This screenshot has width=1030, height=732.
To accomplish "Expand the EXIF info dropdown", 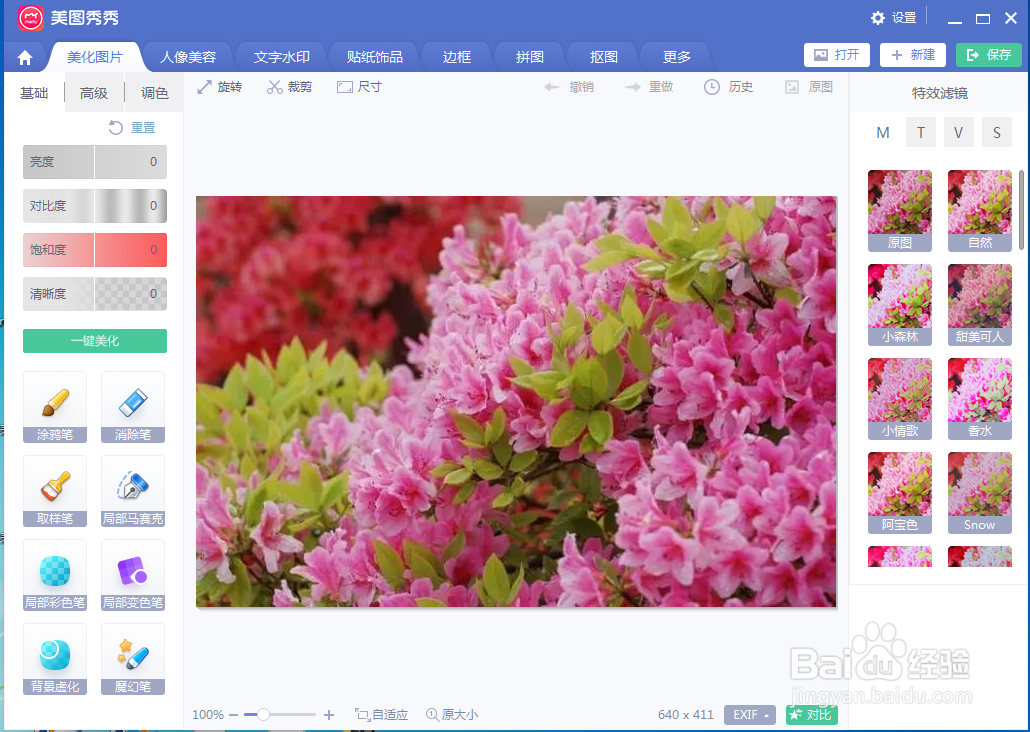I will coord(749,715).
